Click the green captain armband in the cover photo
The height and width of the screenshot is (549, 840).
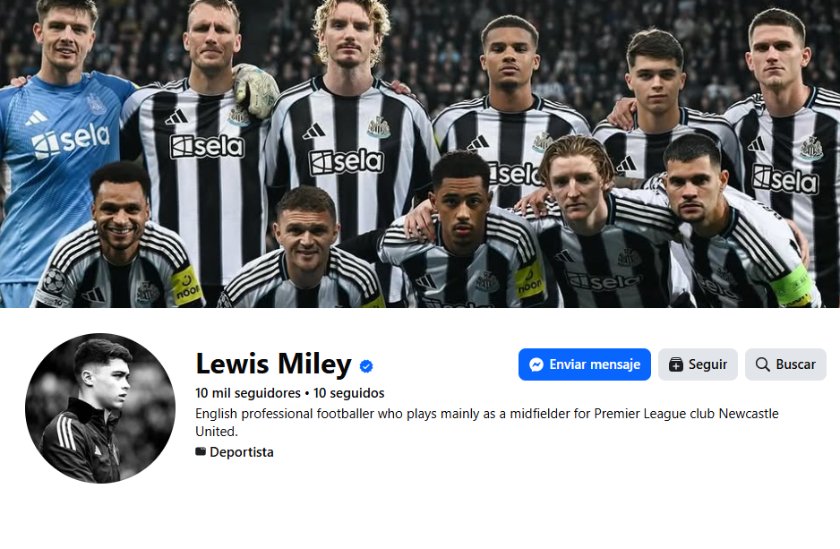point(790,285)
